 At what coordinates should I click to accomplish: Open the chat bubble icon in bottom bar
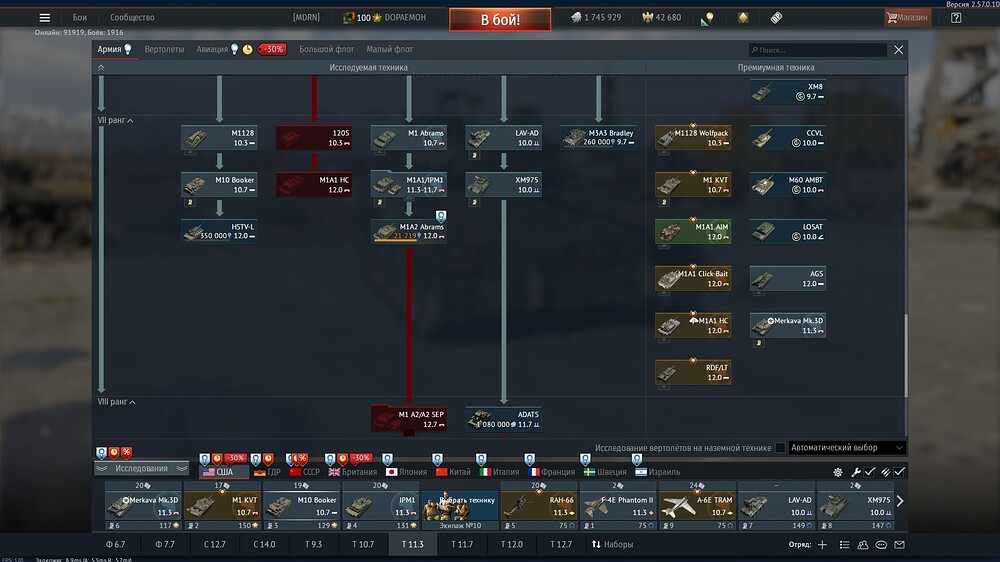coord(881,545)
